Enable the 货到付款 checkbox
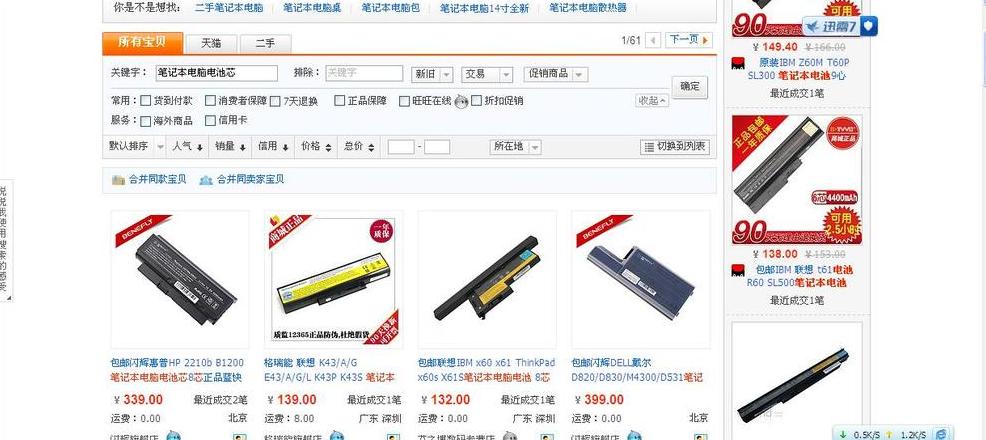 146,101
